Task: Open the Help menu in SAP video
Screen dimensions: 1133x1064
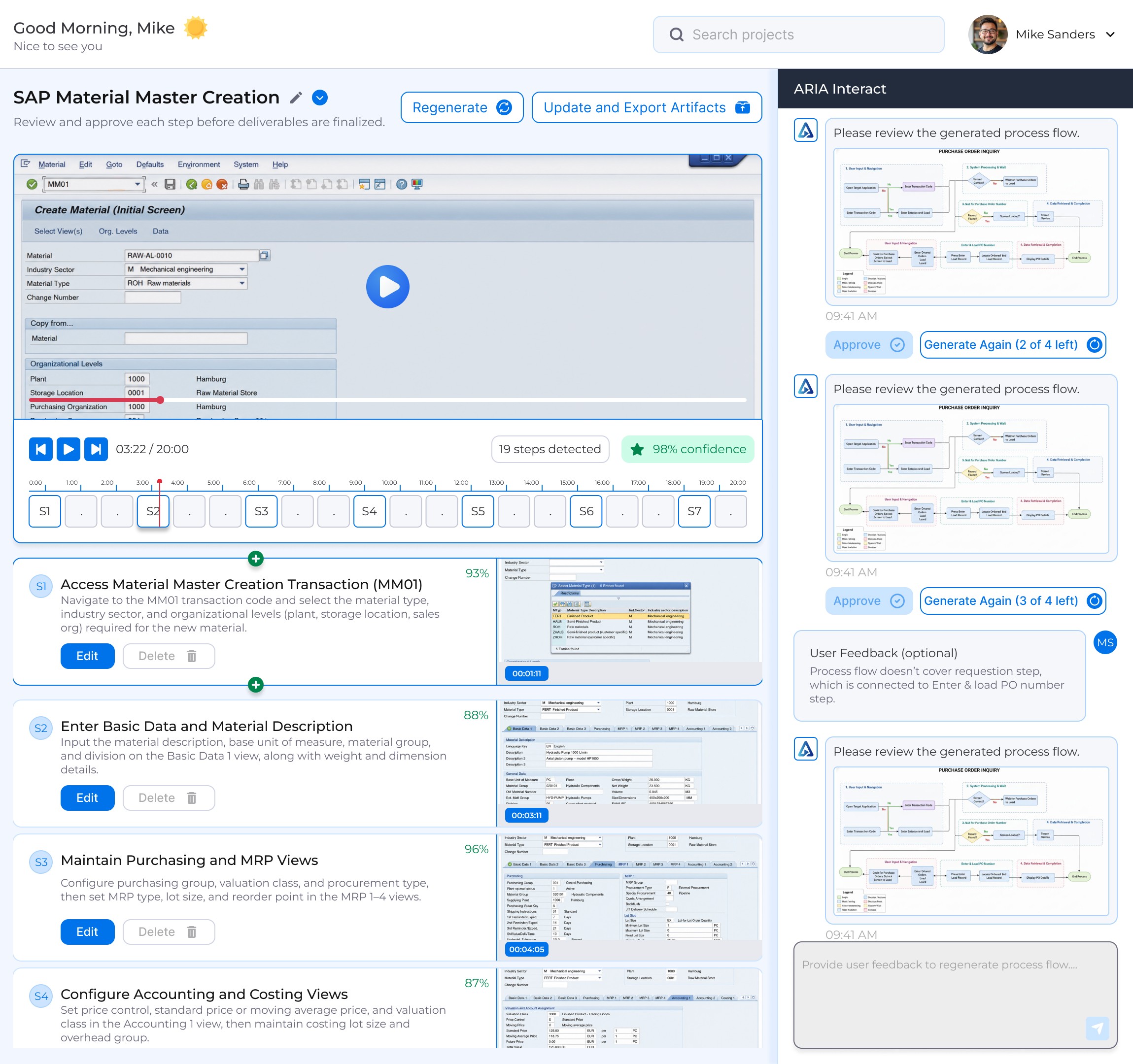Action: [280, 164]
